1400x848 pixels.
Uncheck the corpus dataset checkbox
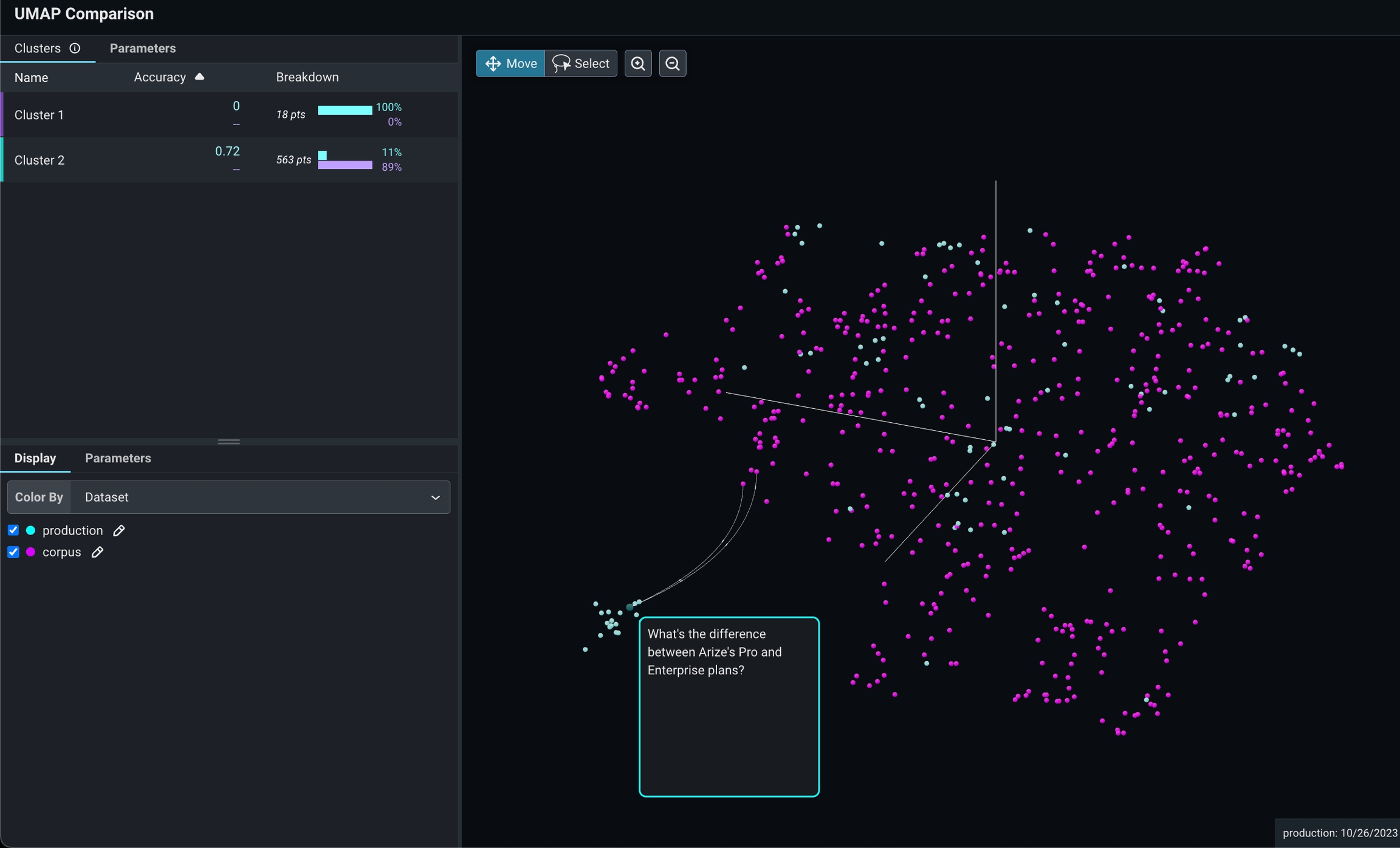pos(13,552)
